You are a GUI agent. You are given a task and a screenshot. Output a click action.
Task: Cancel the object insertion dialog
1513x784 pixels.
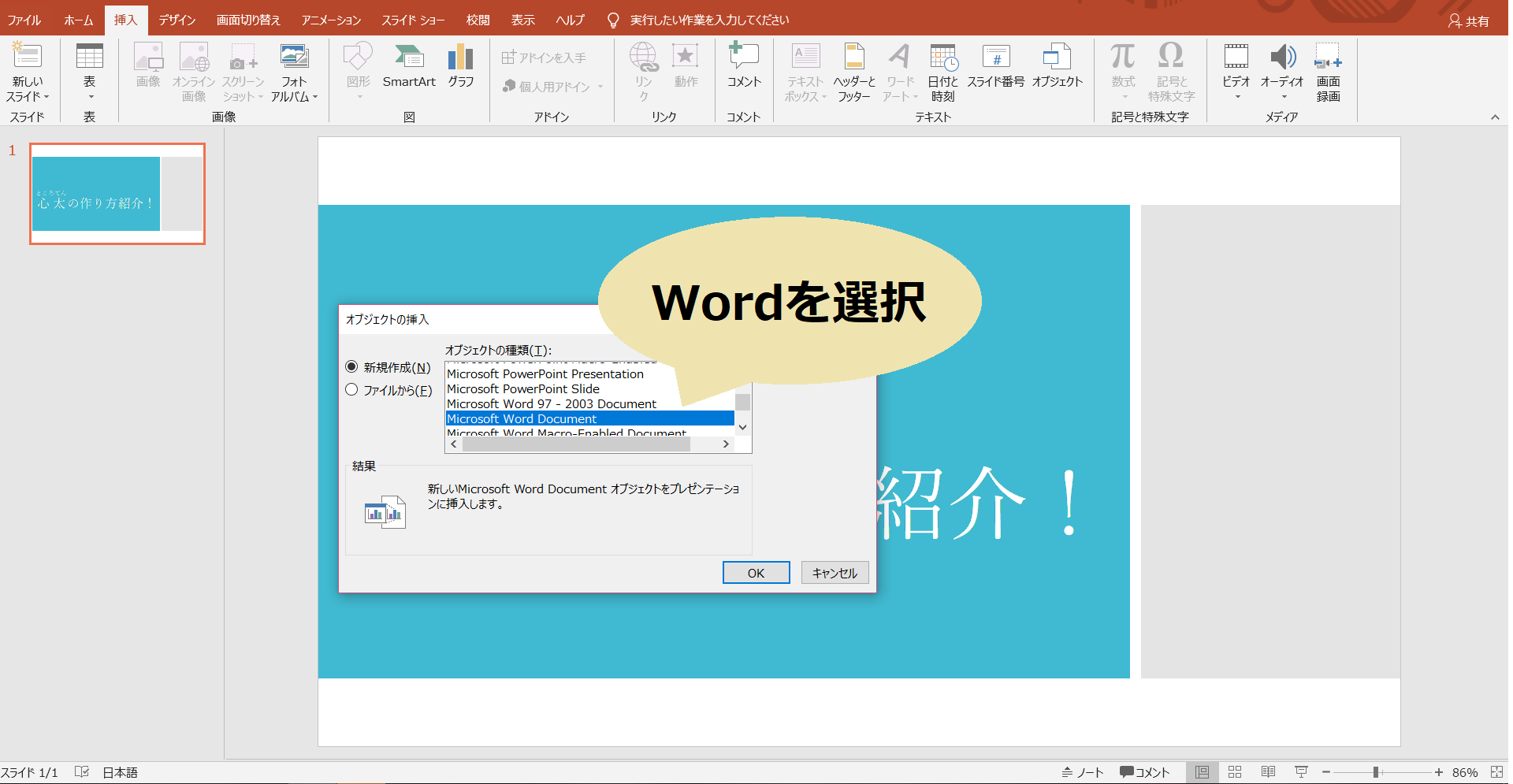coord(835,572)
